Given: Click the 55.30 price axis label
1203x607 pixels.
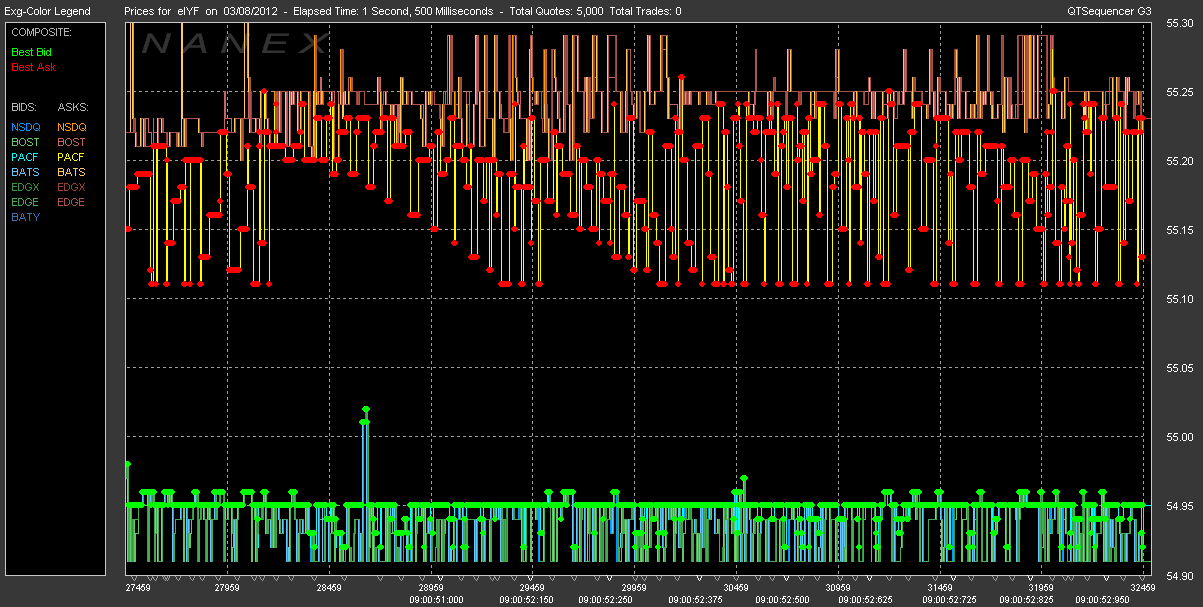Looking at the screenshot, I should pyautogui.click(x=1181, y=25).
